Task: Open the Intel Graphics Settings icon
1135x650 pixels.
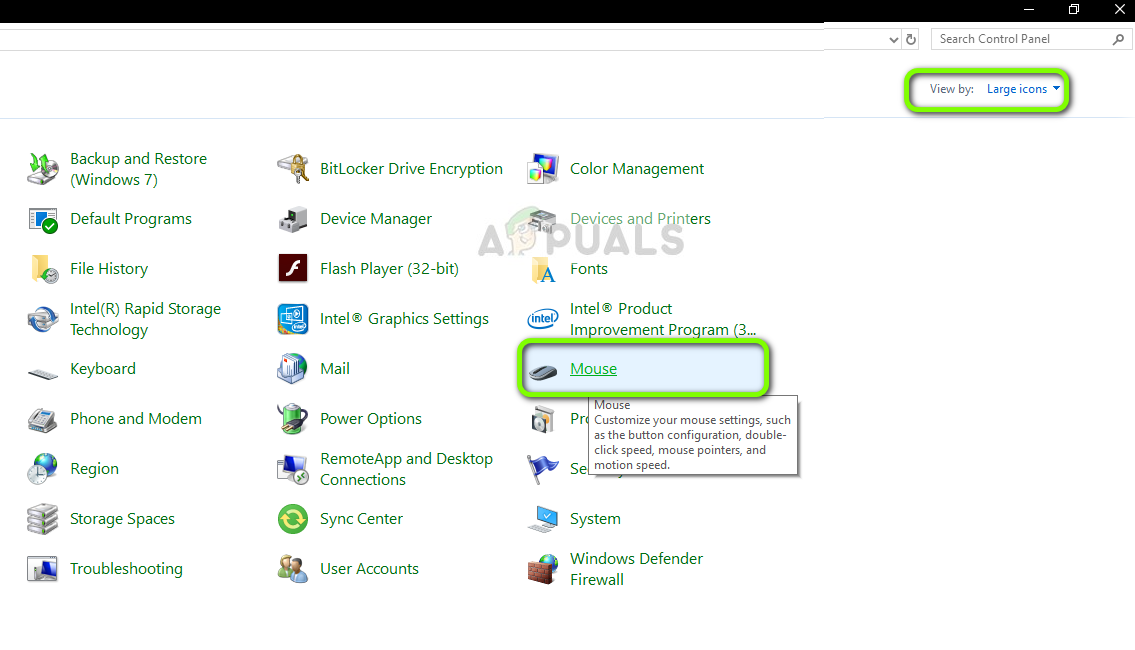Action: point(292,319)
